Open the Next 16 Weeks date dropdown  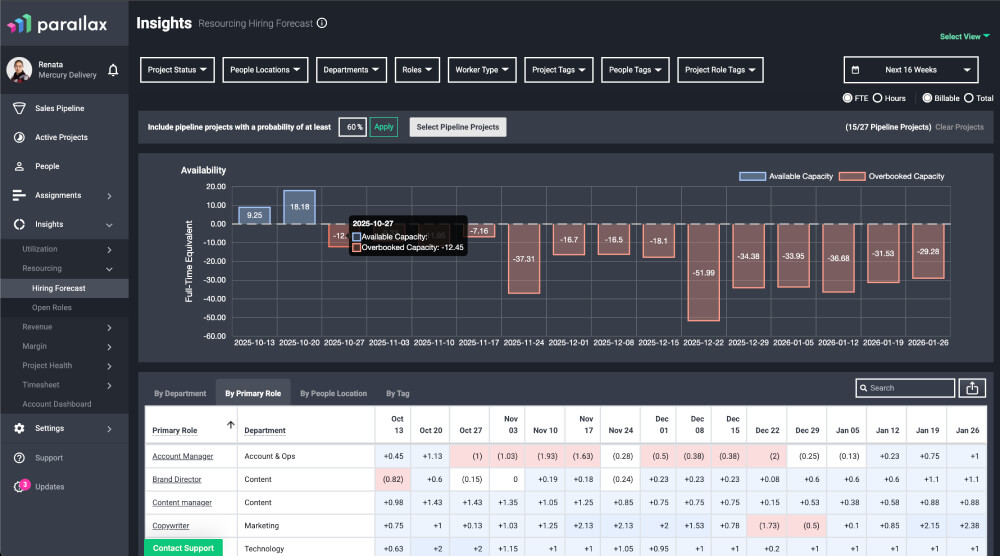coord(910,70)
